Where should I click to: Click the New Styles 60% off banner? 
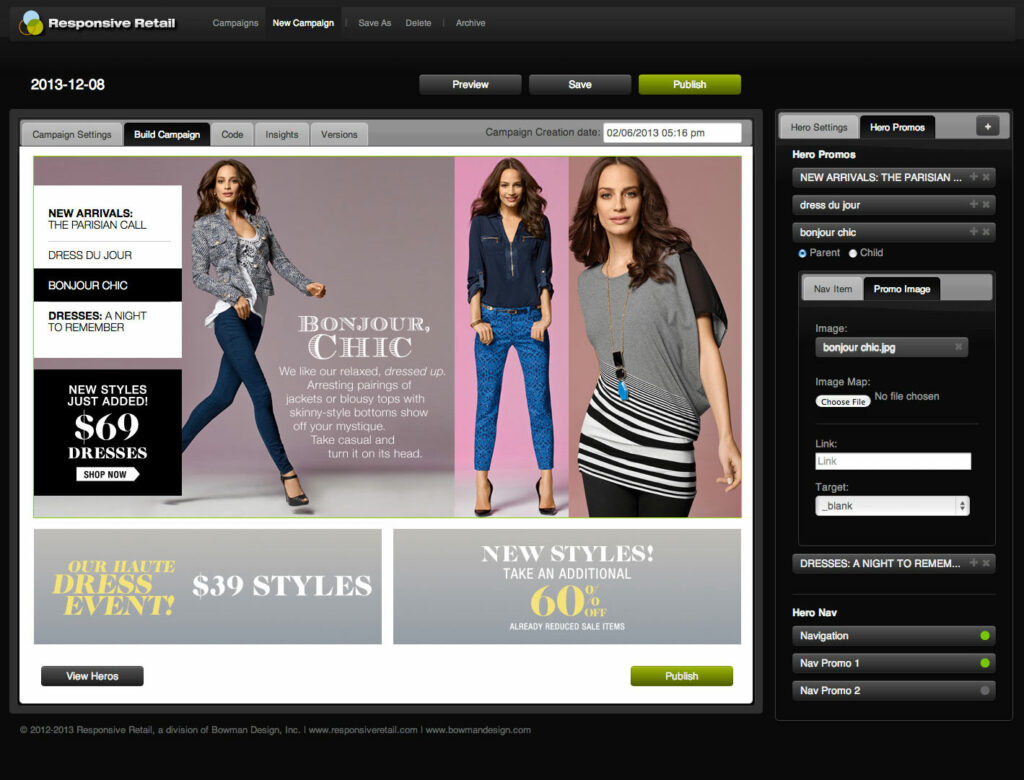[x=567, y=587]
